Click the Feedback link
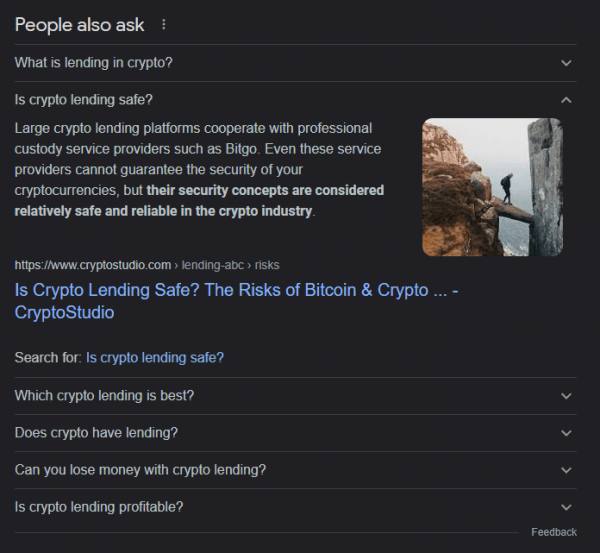The width and height of the screenshot is (600, 553). 554,532
